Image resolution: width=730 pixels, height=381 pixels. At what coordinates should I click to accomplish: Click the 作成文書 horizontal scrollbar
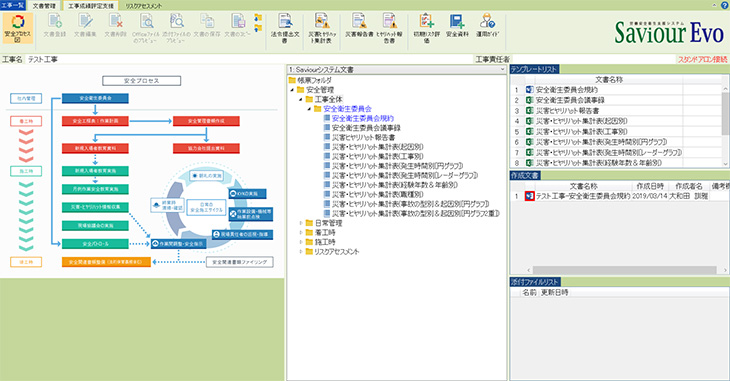pyautogui.click(x=627, y=270)
